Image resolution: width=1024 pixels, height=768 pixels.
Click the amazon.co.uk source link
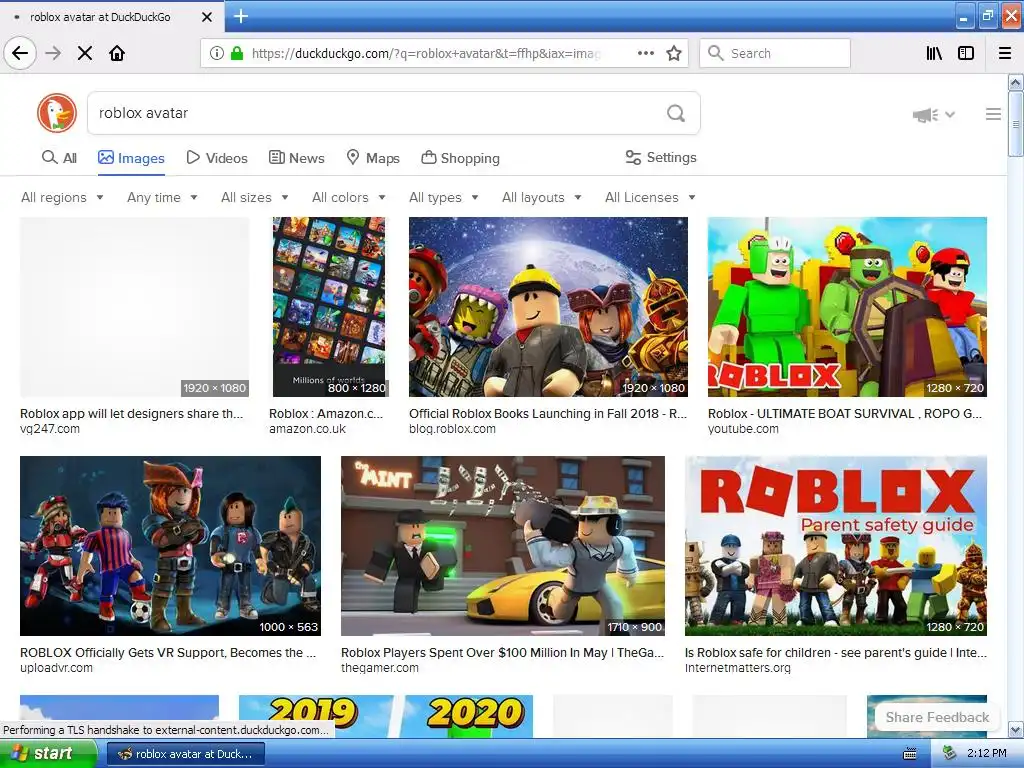click(308, 429)
